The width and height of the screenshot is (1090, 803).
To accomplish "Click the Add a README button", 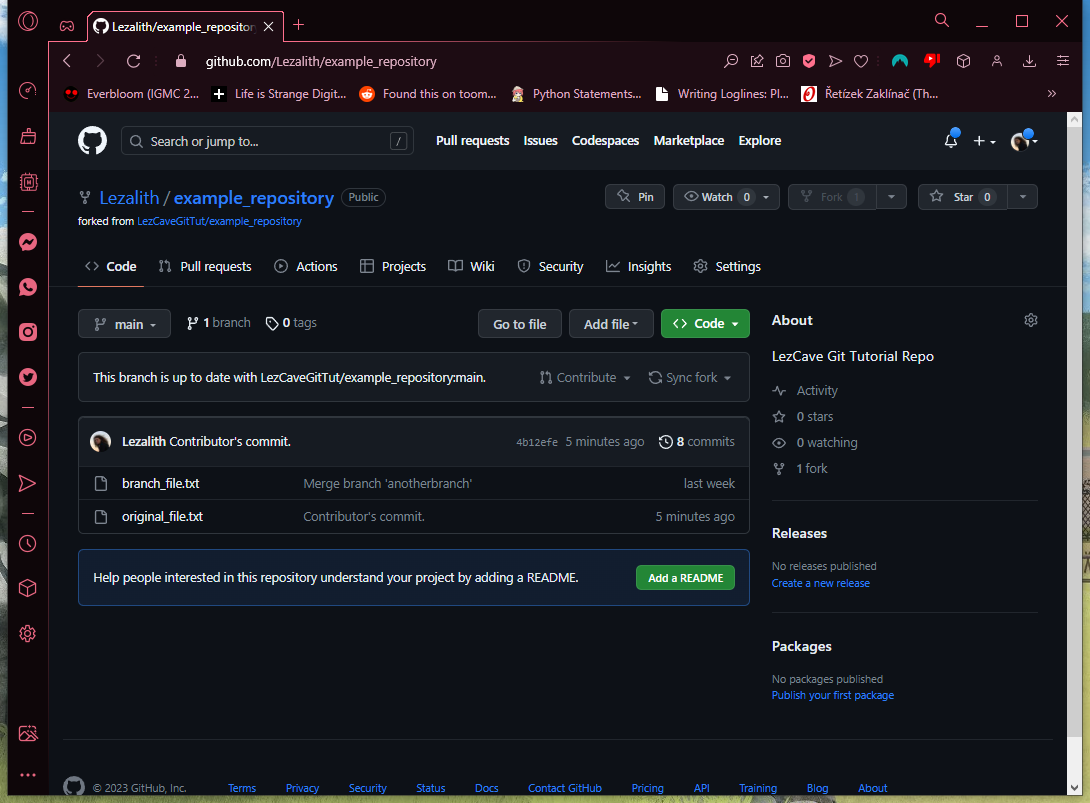I will 685,577.
